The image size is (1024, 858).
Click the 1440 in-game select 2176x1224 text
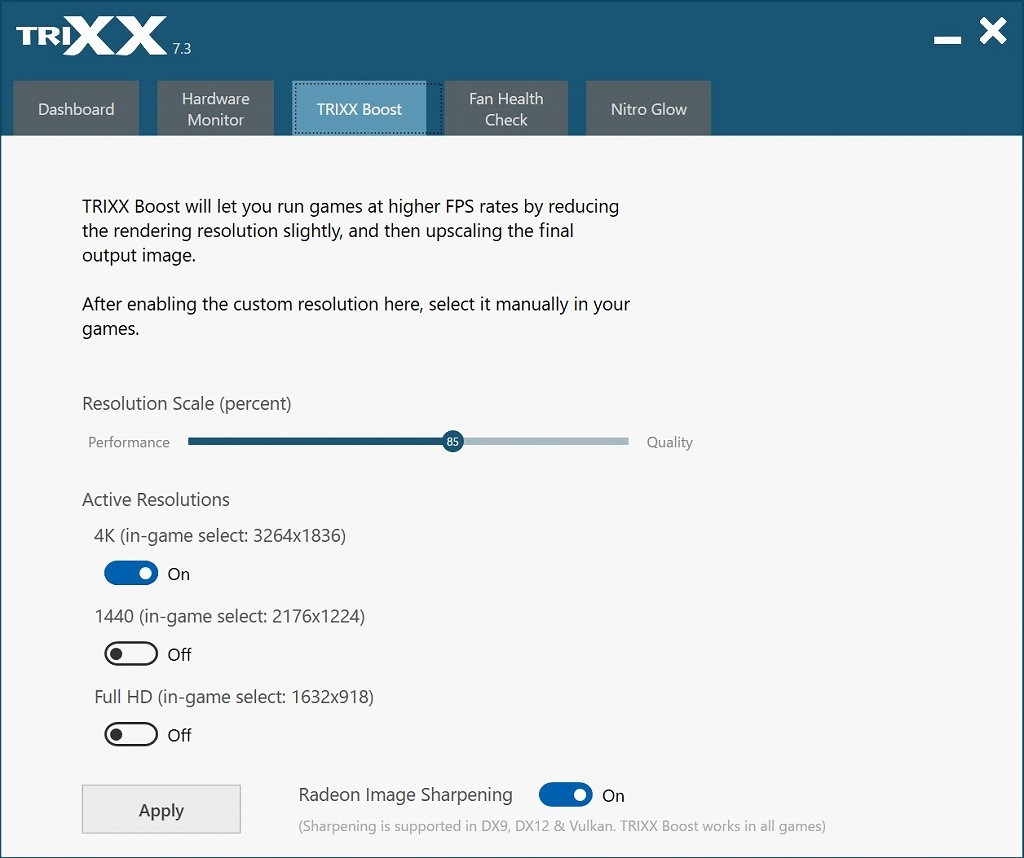click(x=230, y=616)
